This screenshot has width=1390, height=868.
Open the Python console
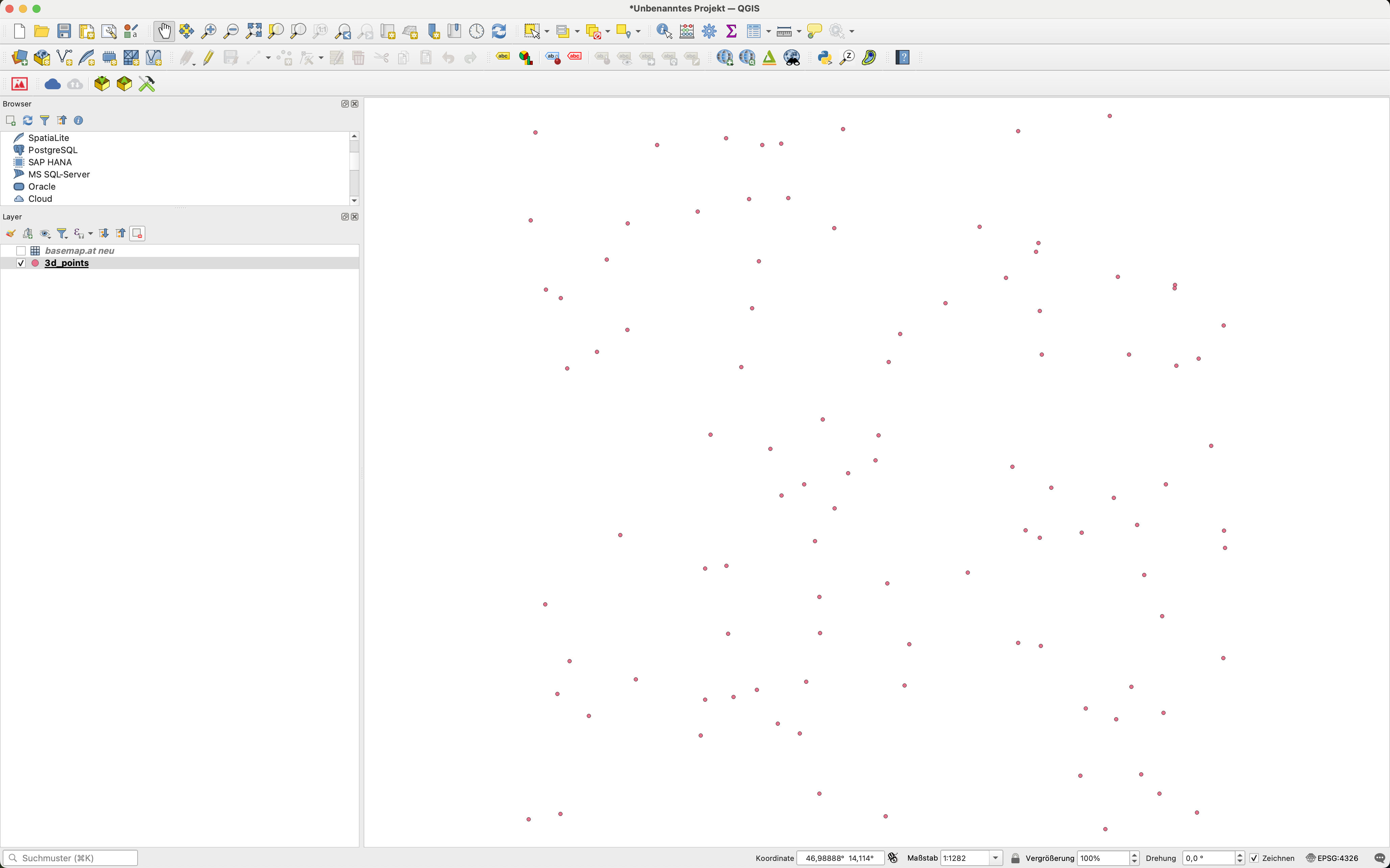(x=825, y=57)
